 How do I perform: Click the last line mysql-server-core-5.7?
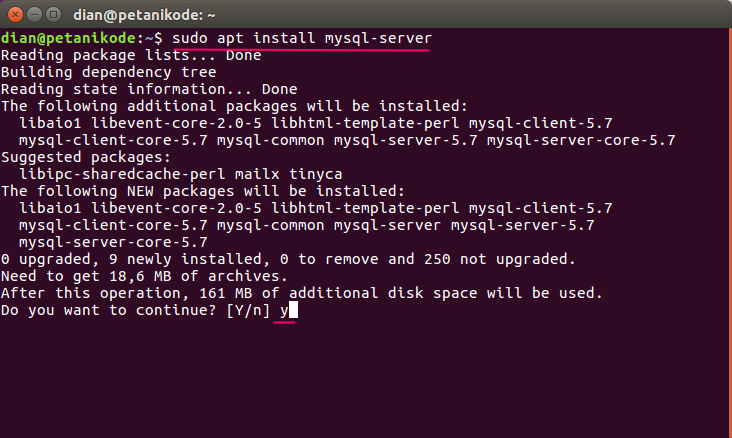pos(113,242)
